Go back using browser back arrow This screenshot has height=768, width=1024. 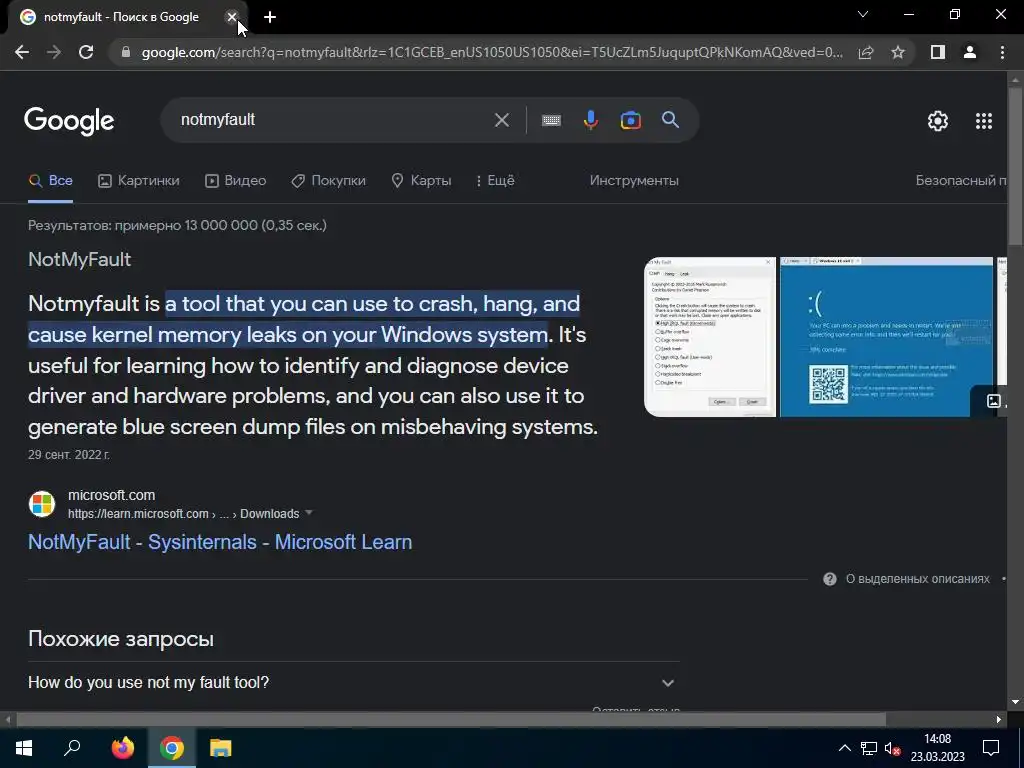click(x=22, y=52)
